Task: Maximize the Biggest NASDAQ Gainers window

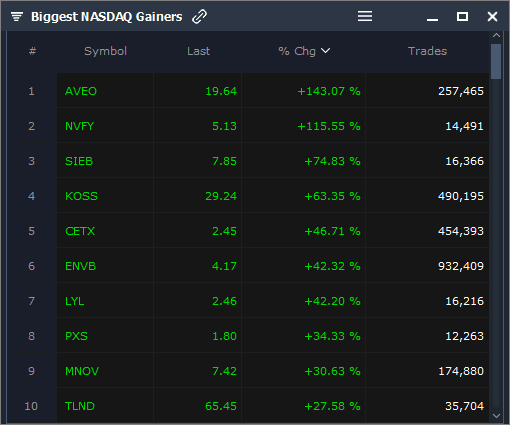Action: 462,16
